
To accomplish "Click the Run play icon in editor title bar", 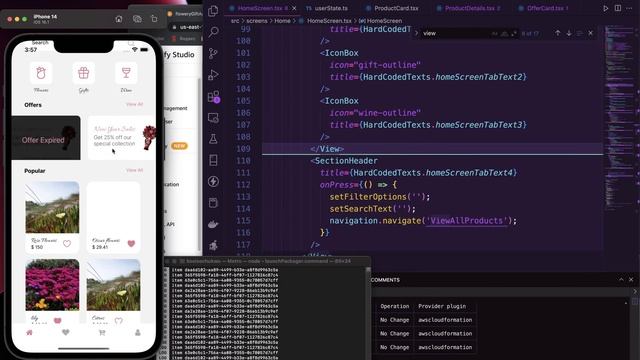I will (606, 8).
